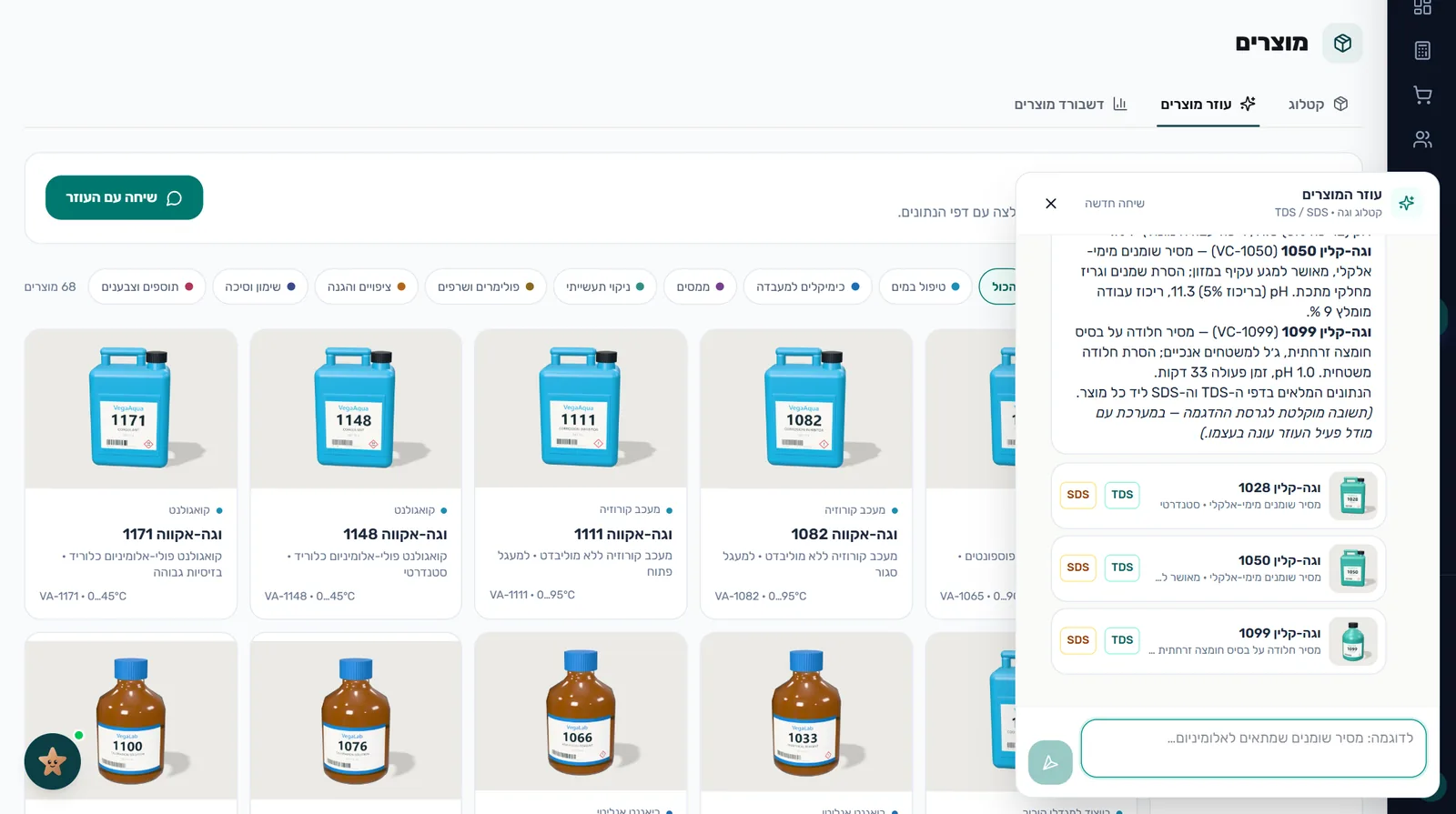The width and height of the screenshot is (1456, 814).
Task: Open the star avatar chat bubble
Action: pos(53,761)
